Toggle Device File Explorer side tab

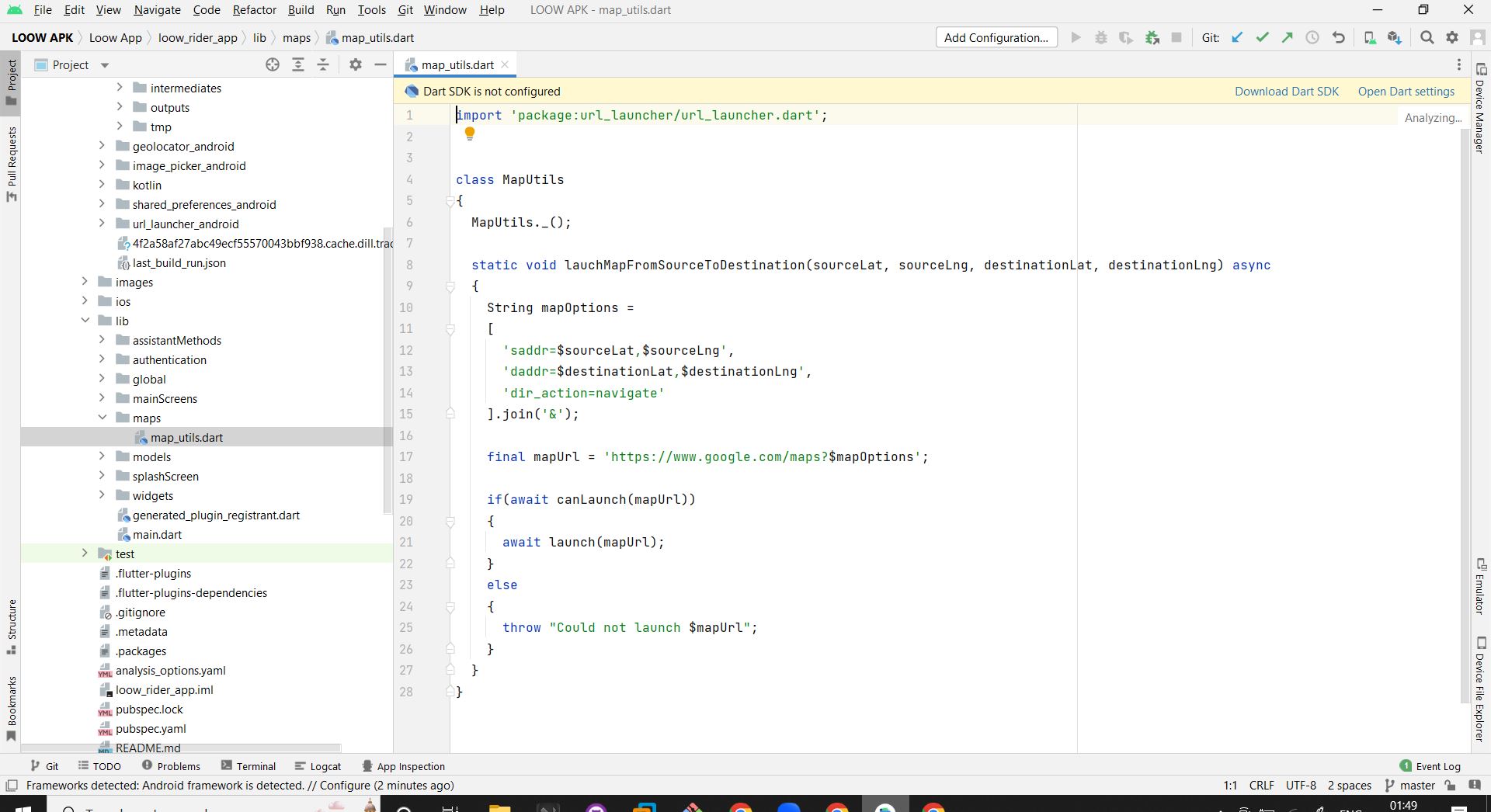[x=1481, y=689]
